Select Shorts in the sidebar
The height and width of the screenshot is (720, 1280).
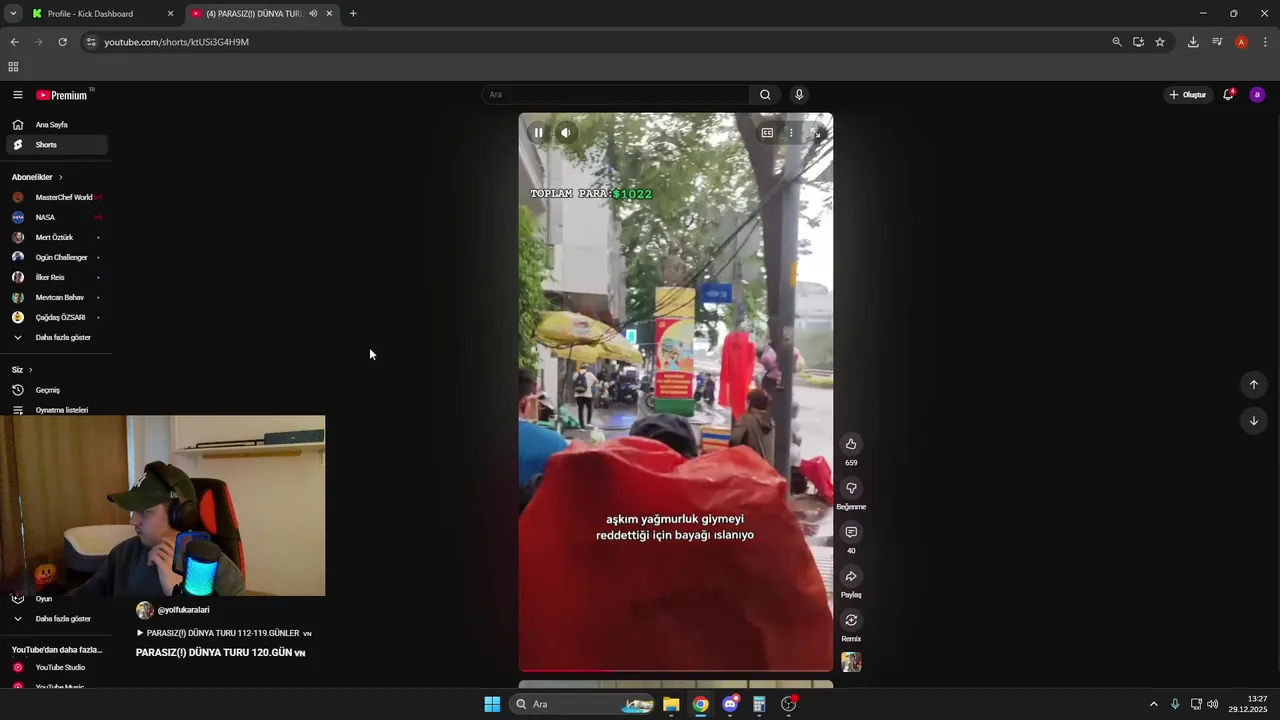[56, 145]
